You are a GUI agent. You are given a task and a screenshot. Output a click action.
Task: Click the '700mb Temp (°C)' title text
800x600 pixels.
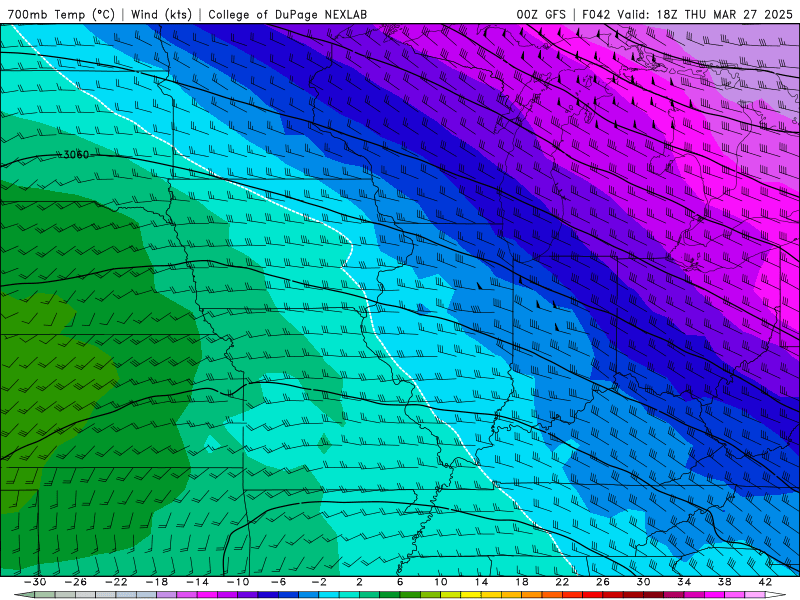[x=61, y=14]
